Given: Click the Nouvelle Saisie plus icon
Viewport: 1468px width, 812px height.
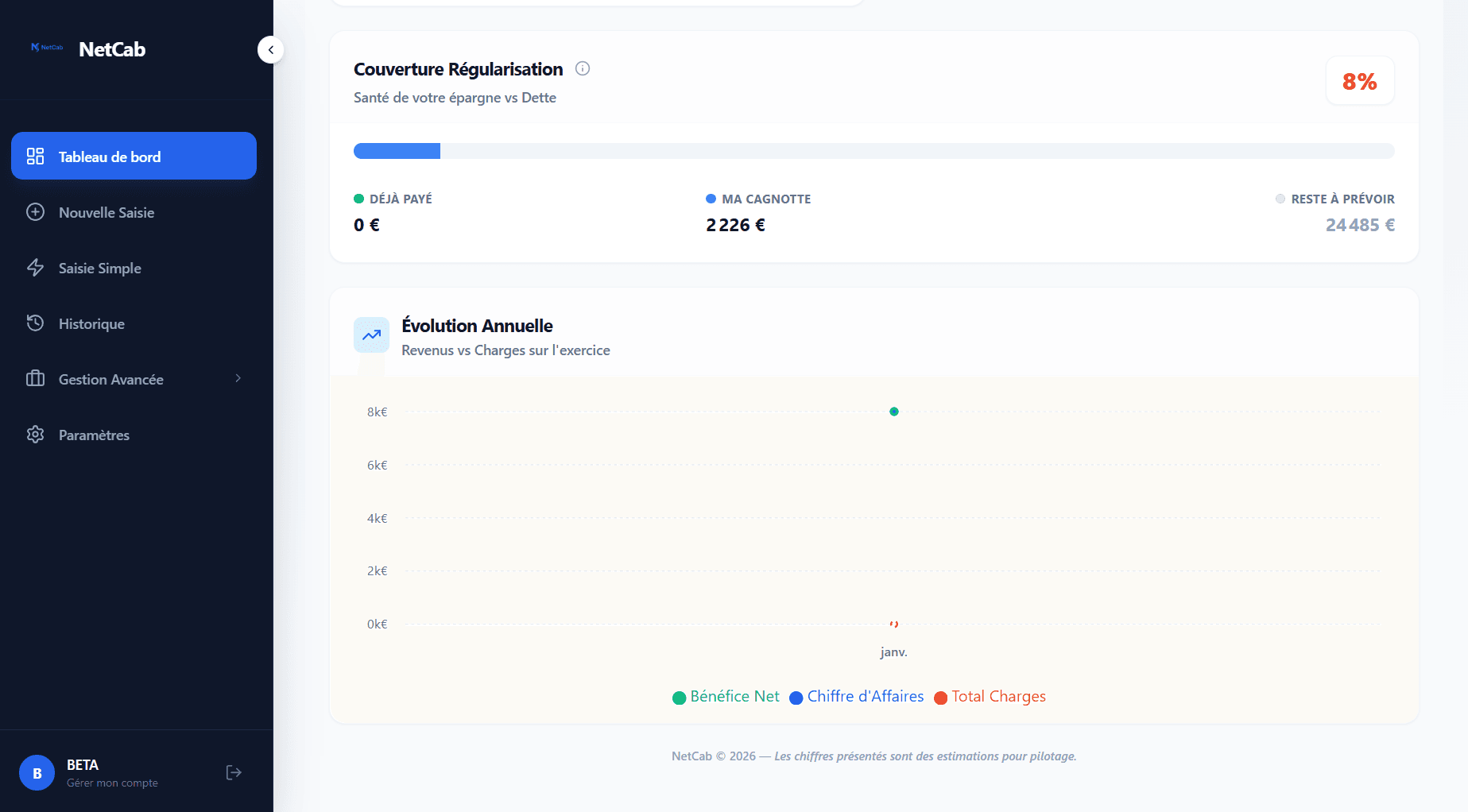Looking at the screenshot, I should coord(35,212).
